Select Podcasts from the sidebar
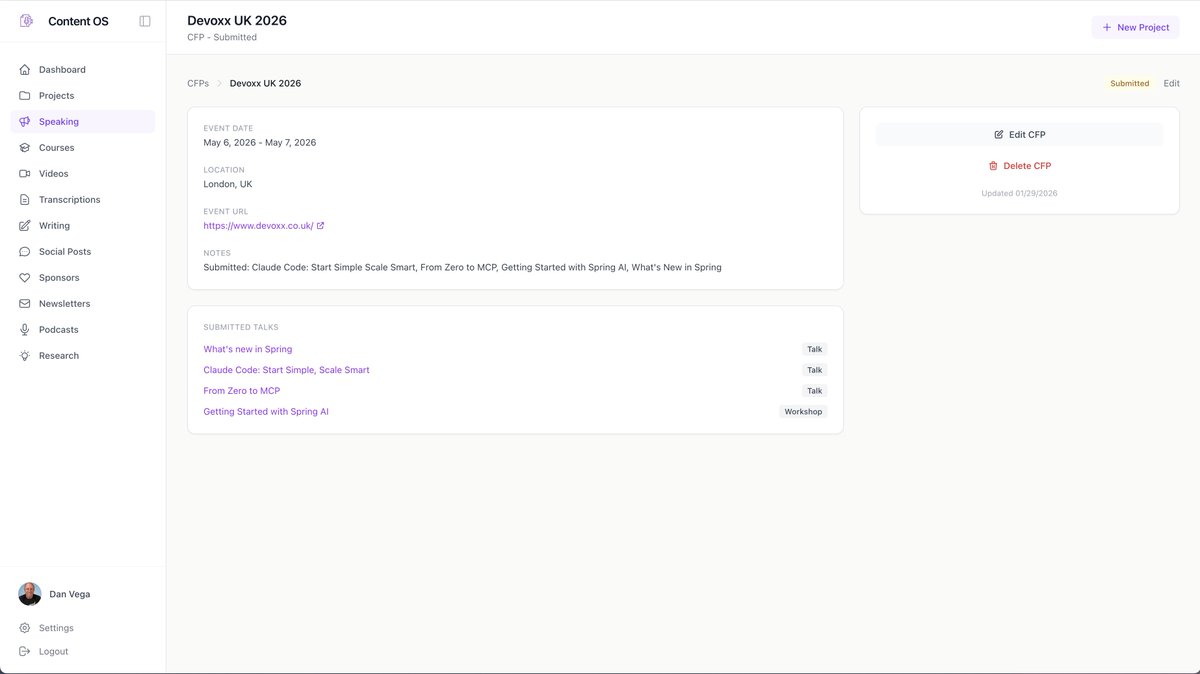The width and height of the screenshot is (1200, 674). (83, 330)
